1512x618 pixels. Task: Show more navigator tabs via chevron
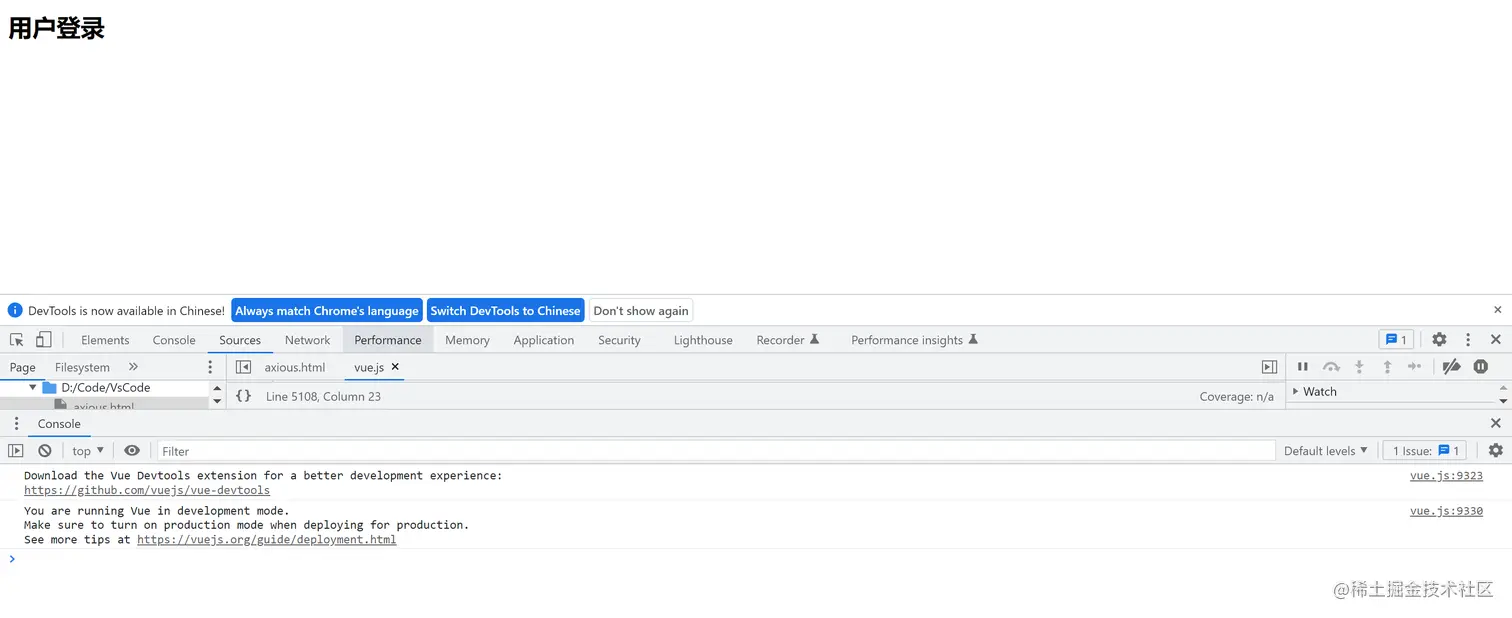click(133, 367)
